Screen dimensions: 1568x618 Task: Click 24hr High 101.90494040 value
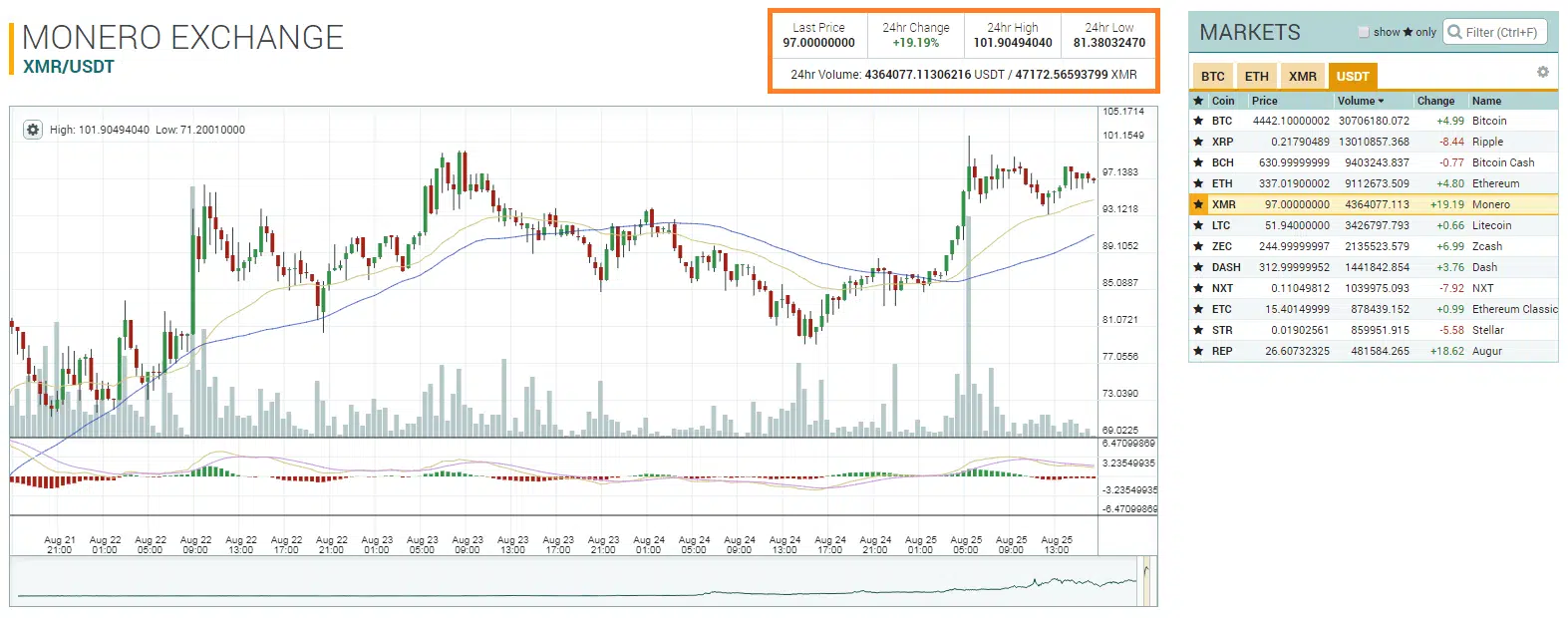coord(1013,43)
